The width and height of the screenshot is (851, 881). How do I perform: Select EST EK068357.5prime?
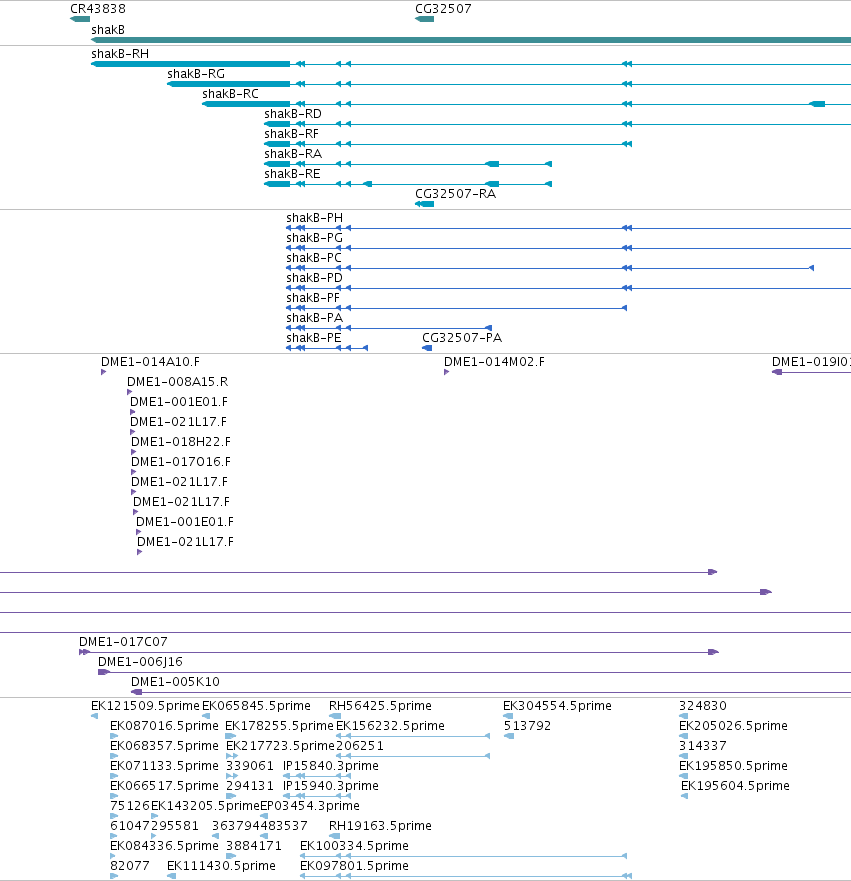[x=114, y=756]
